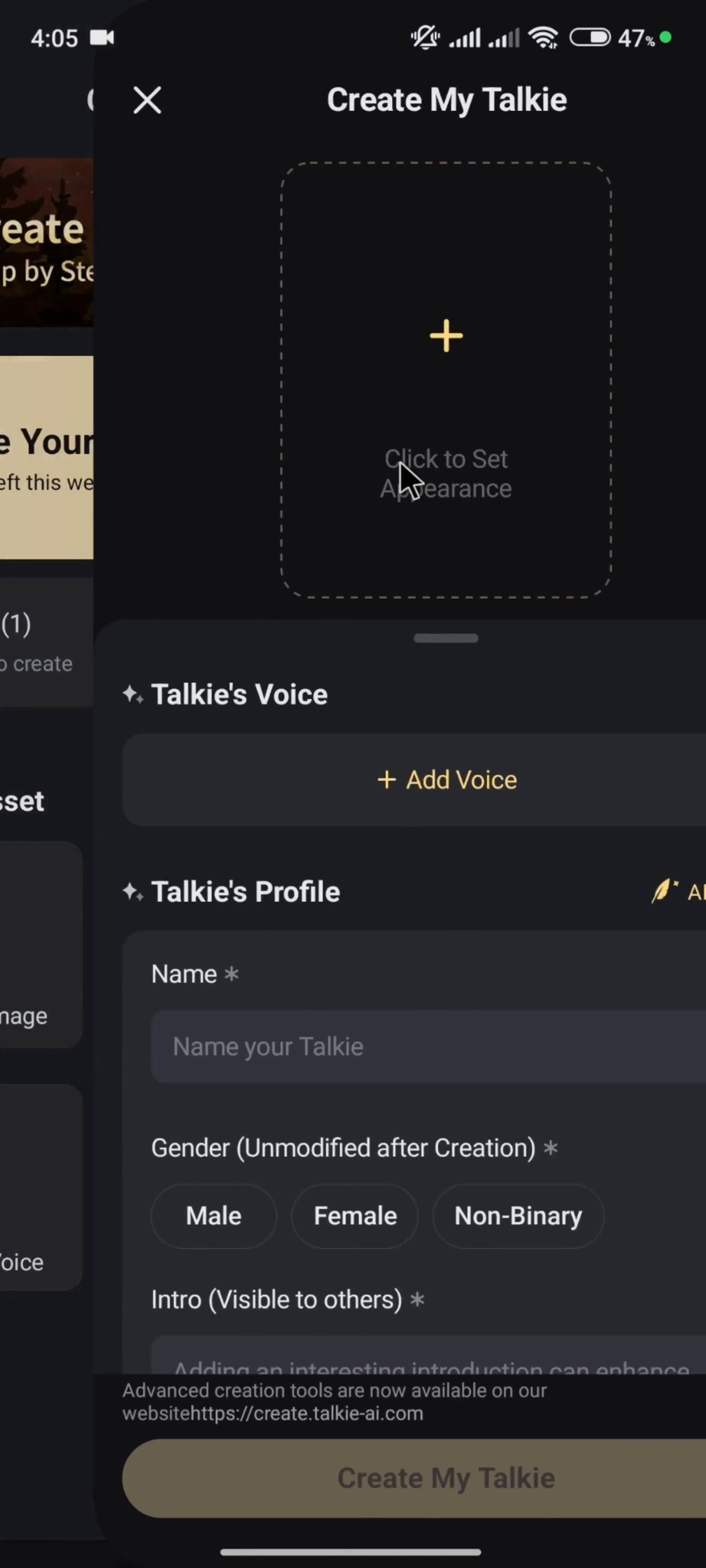The width and height of the screenshot is (706, 1568).
Task: Grab the bottom sheet drag handle
Action: coord(446,638)
